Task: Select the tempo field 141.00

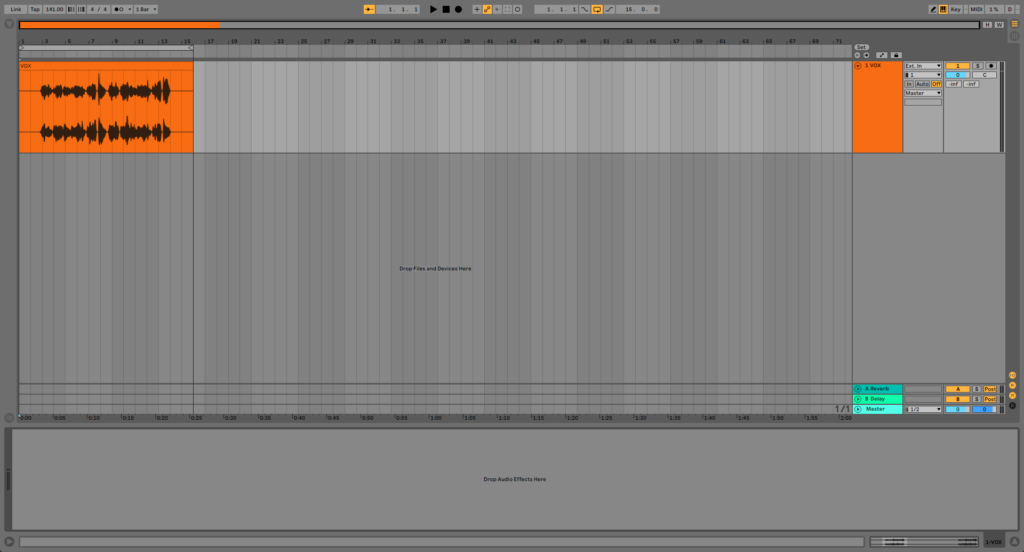Action: pyautogui.click(x=54, y=9)
